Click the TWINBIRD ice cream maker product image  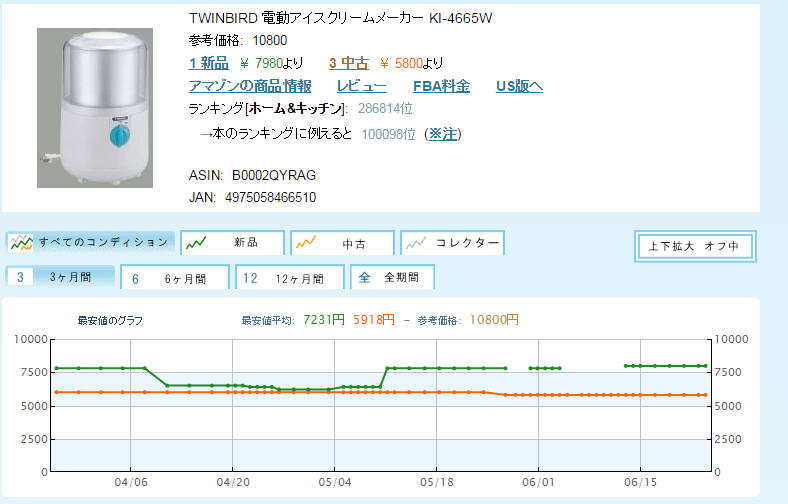point(95,108)
